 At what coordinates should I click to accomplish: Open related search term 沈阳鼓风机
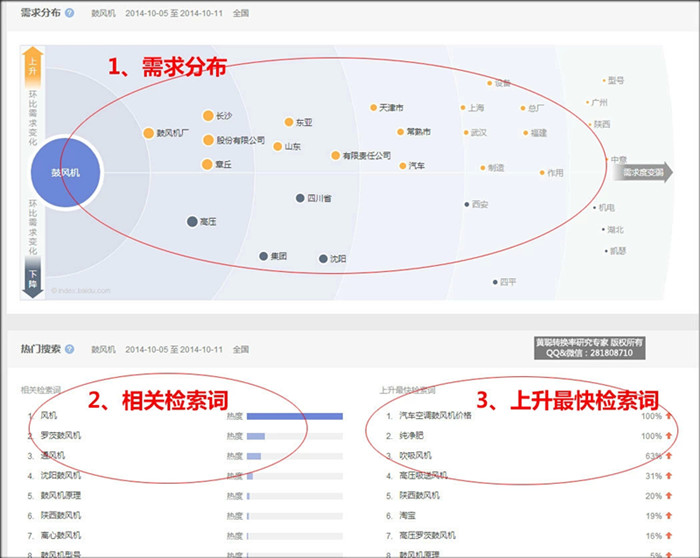pos(61,475)
